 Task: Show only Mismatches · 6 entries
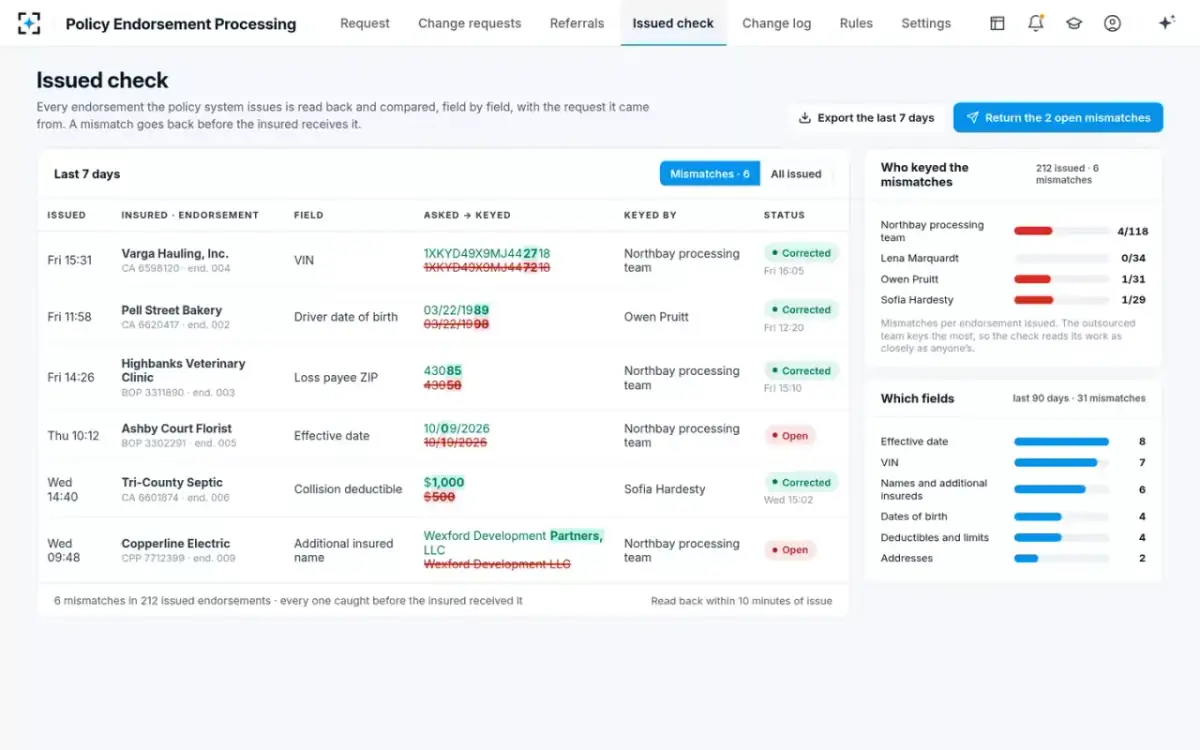[x=710, y=174]
